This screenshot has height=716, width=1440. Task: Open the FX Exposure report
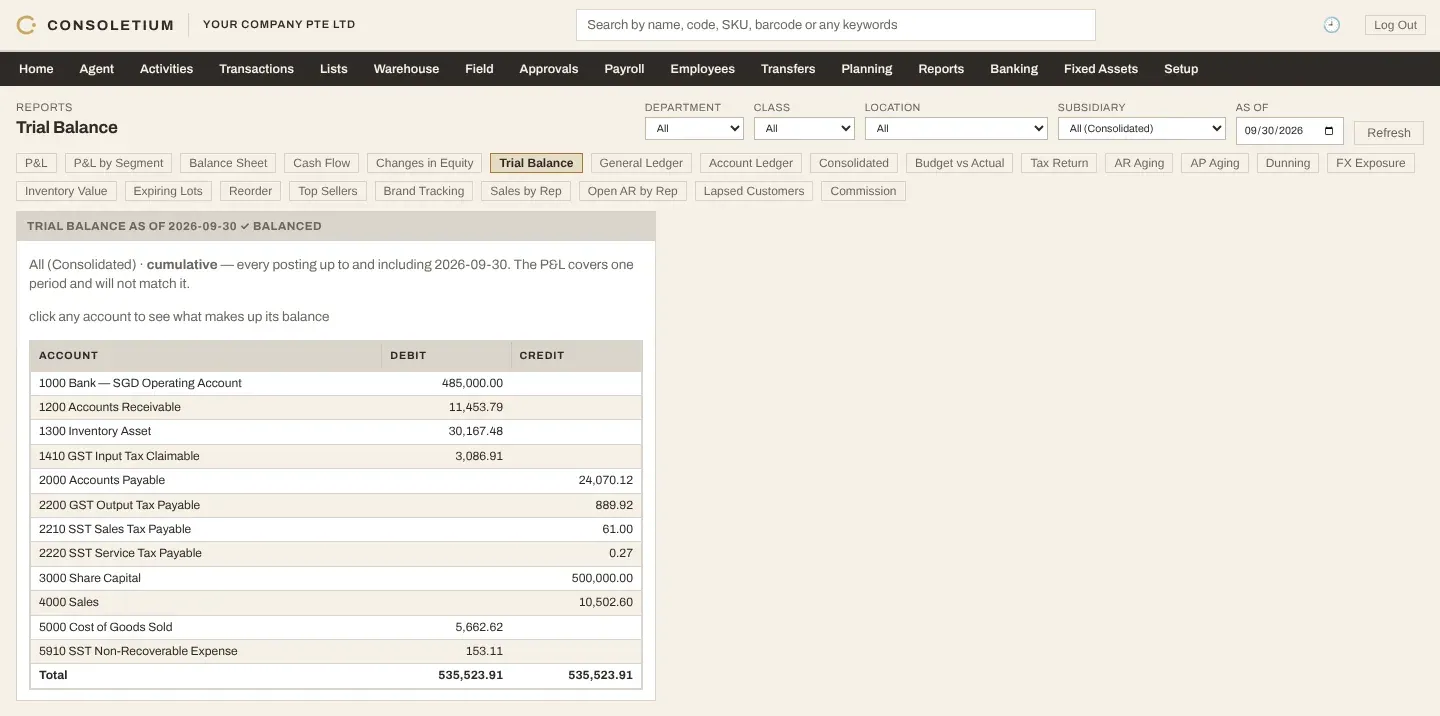(x=1371, y=163)
